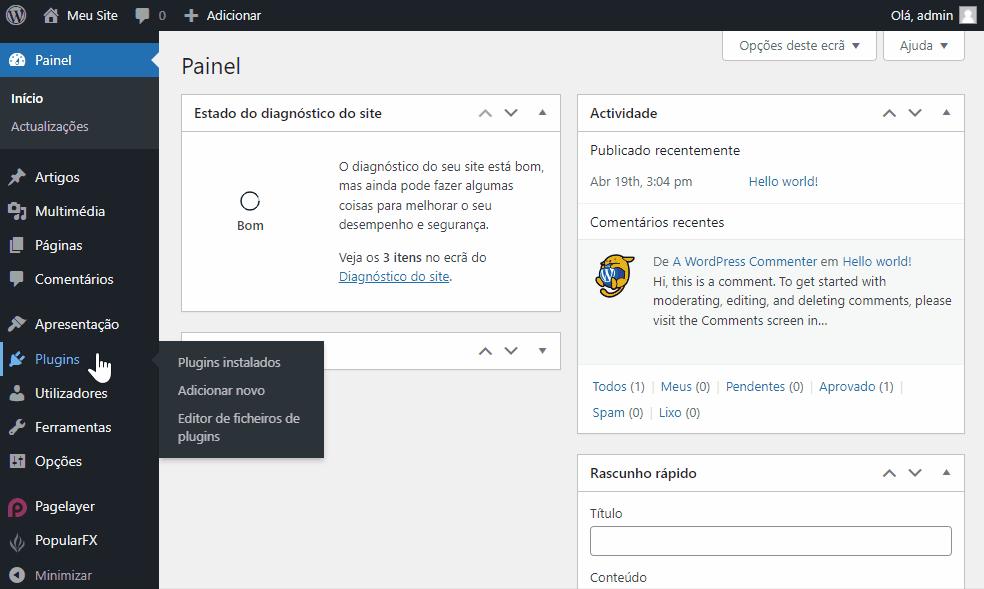Open the Multimédia menu label
Viewport: 984px width, 589px height.
tap(70, 211)
